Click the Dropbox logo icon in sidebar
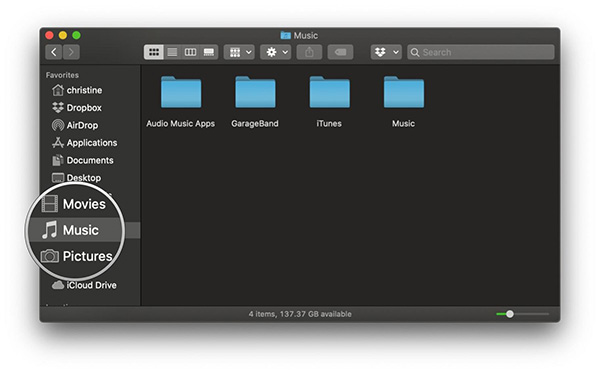The height and width of the screenshot is (374, 600). coord(58,108)
